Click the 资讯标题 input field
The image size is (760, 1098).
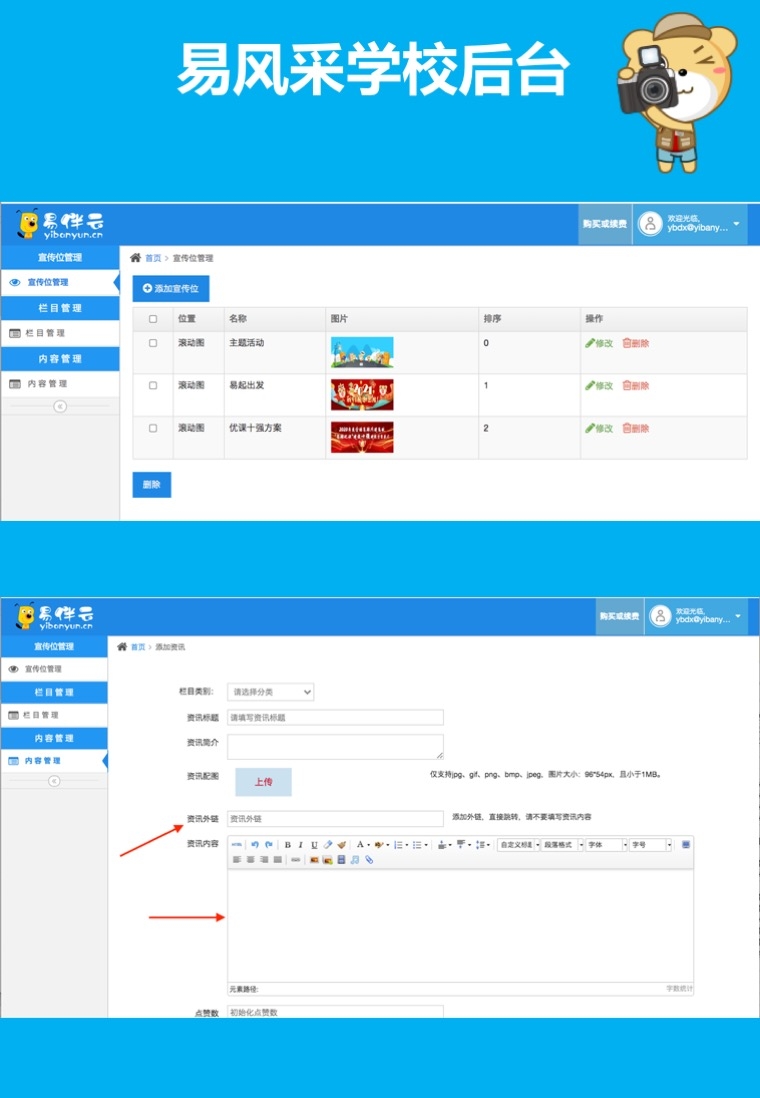(336, 718)
